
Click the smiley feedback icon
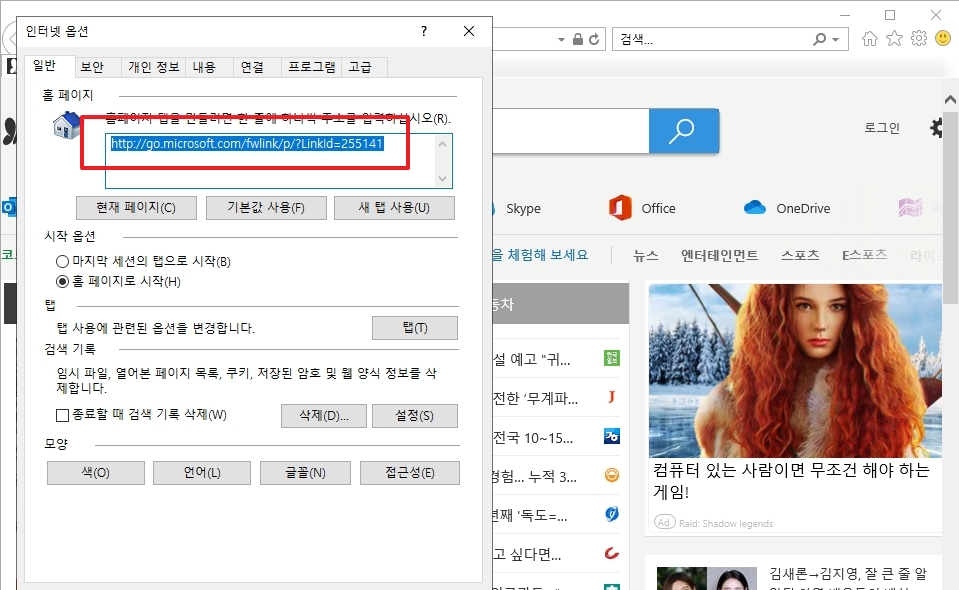point(943,39)
